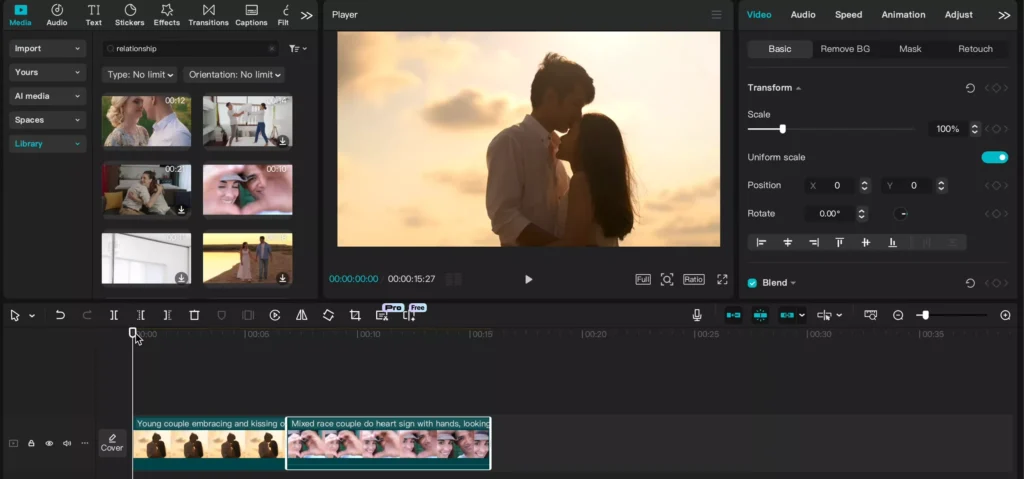Hide the video track with eye icon
1024x479 pixels.
[49, 443]
